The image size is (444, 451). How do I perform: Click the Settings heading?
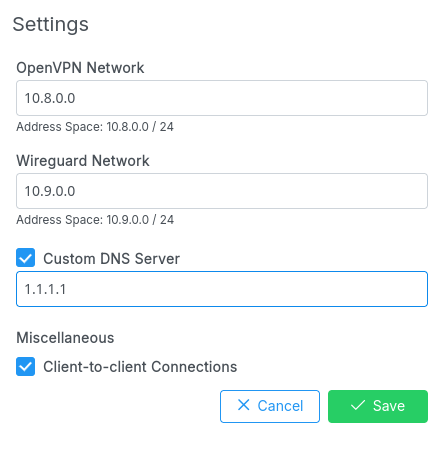[x=51, y=24]
